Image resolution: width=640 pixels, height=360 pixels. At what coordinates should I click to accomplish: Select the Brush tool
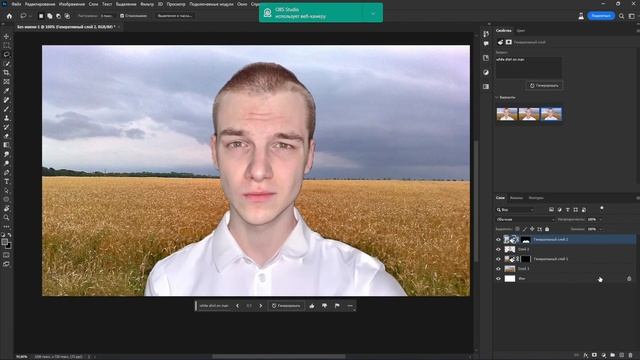coord(7,109)
